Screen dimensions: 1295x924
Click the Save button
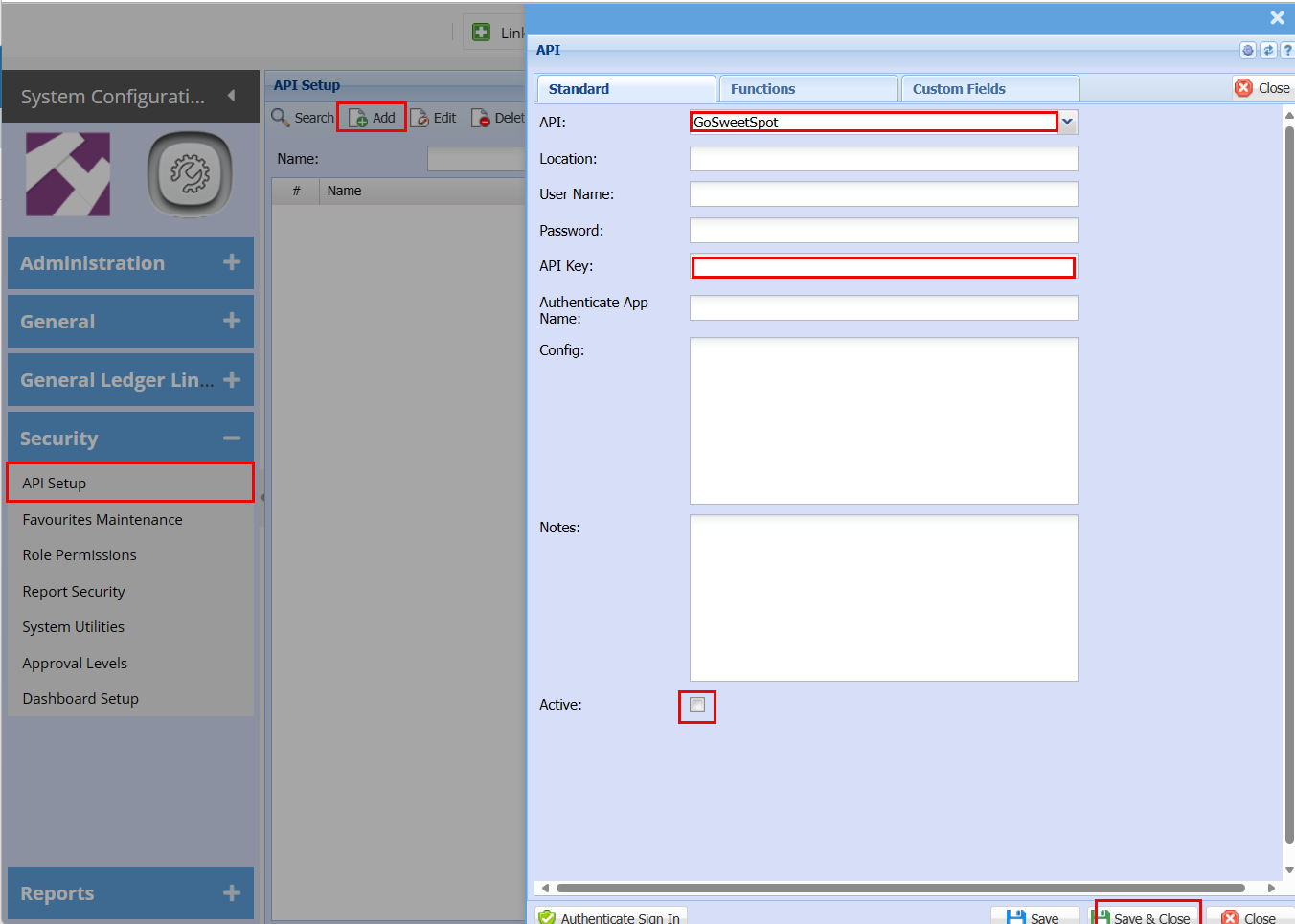click(1034, 917)
